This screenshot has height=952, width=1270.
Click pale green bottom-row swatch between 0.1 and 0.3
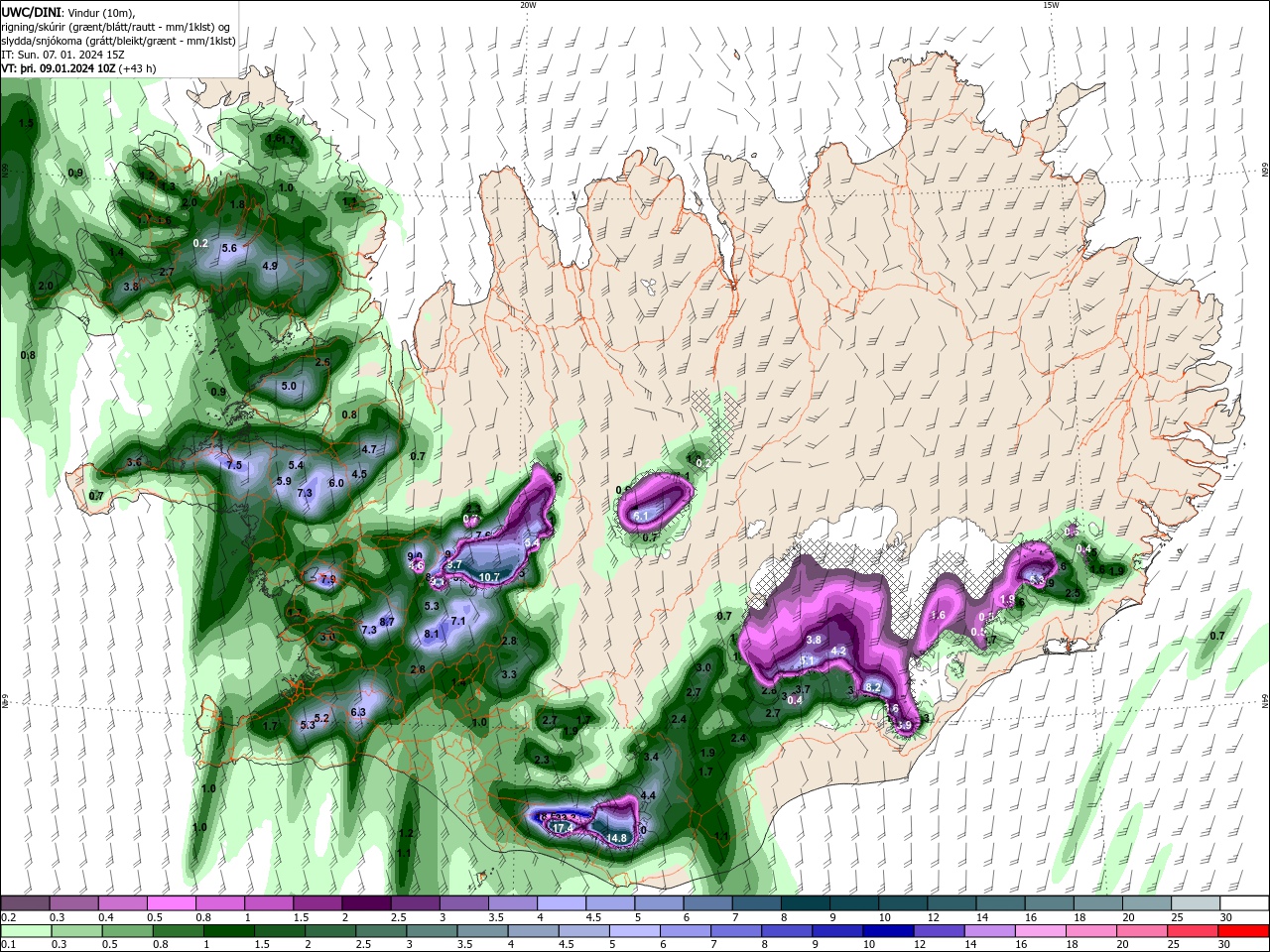click(x=25, y=931)
